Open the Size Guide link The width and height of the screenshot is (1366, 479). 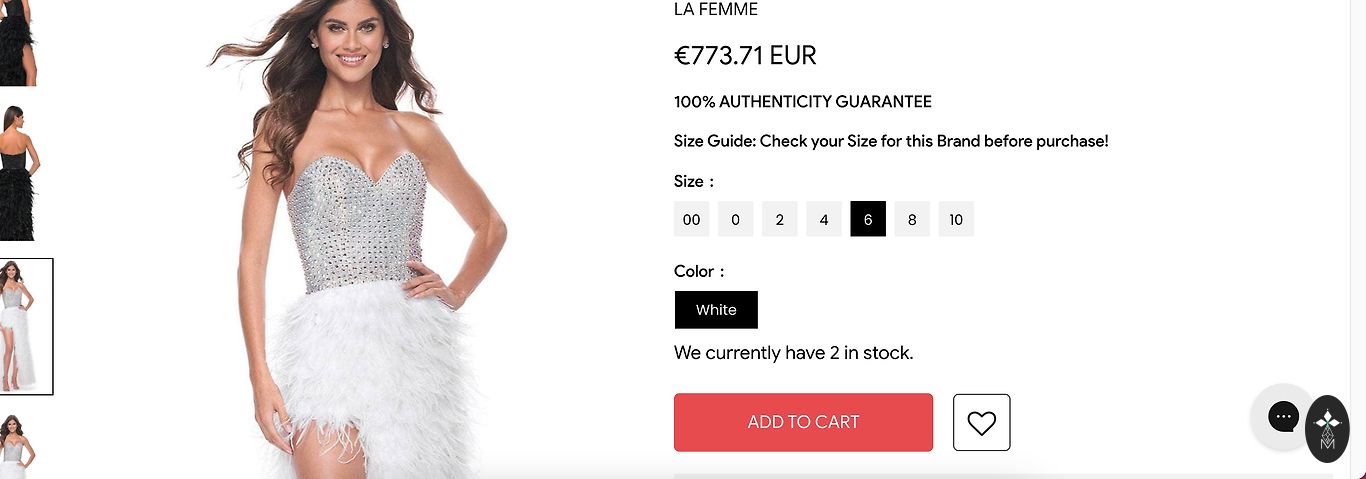(891, 141)
